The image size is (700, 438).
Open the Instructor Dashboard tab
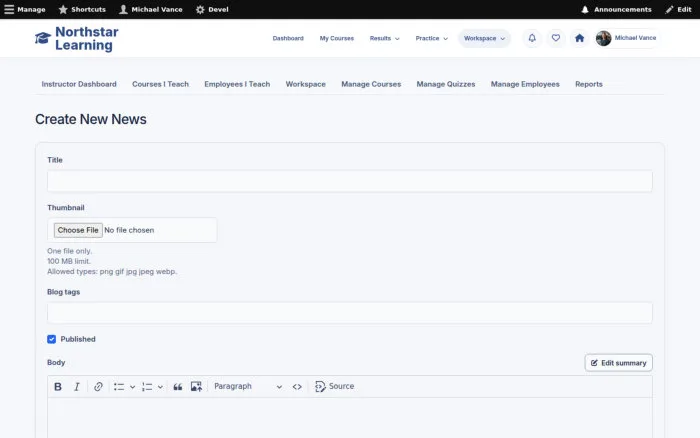(79, 84)
